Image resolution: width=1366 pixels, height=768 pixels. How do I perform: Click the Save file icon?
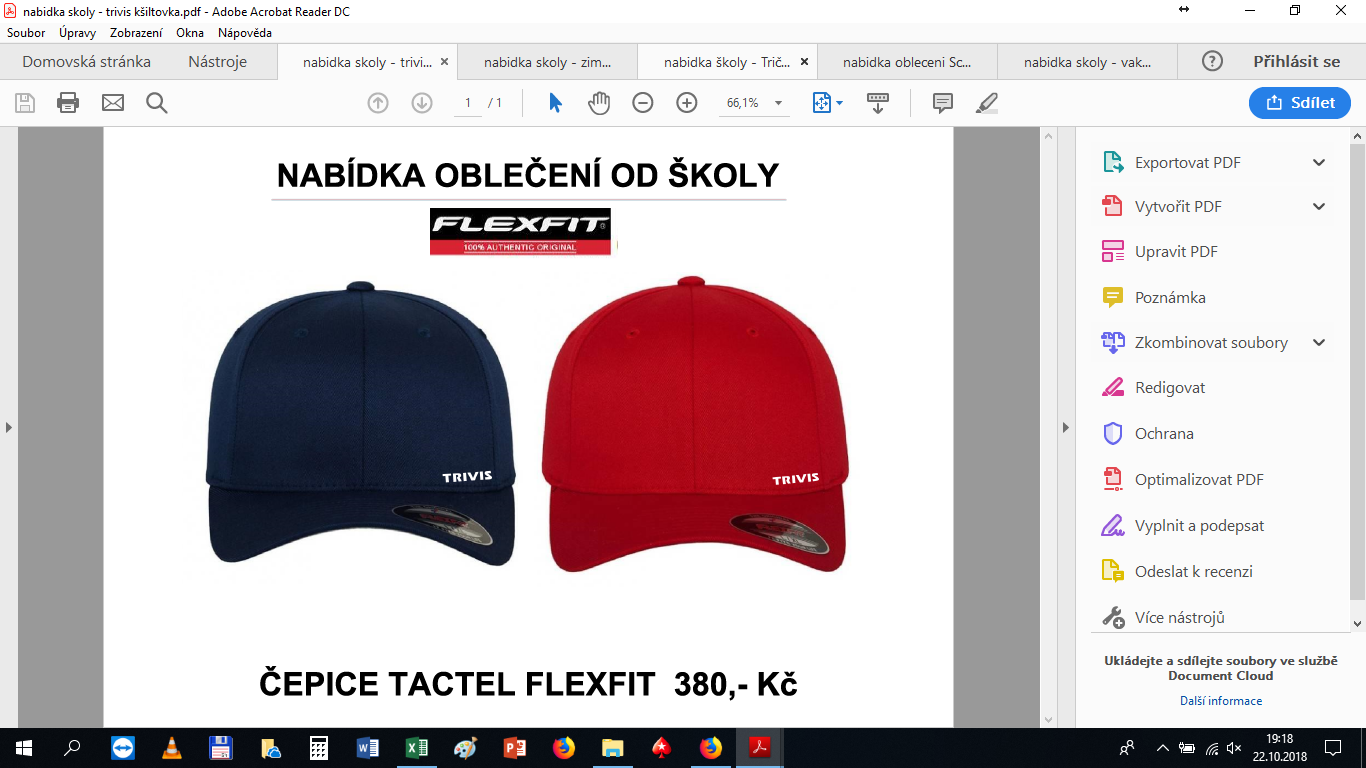pyautogui.click(x=25, y=102)
